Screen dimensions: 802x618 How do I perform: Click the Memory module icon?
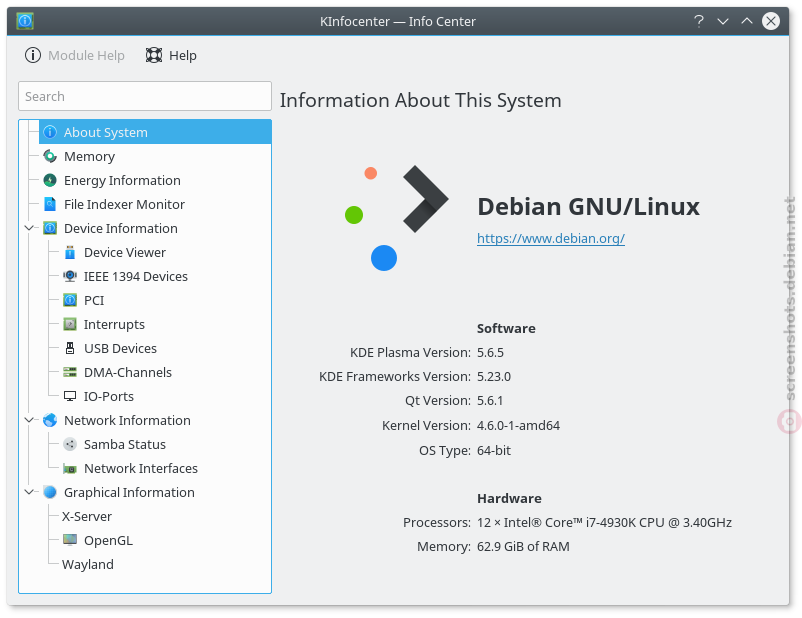[x=50, y=156]
